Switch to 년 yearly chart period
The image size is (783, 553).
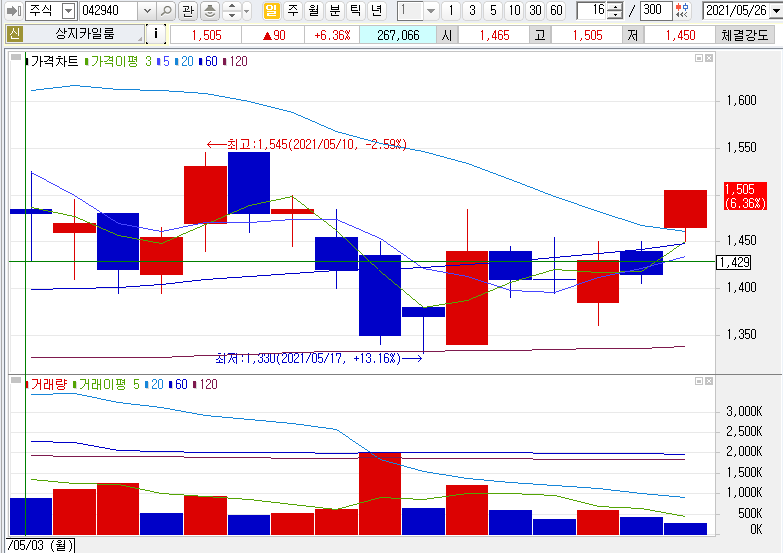[377, 10]
